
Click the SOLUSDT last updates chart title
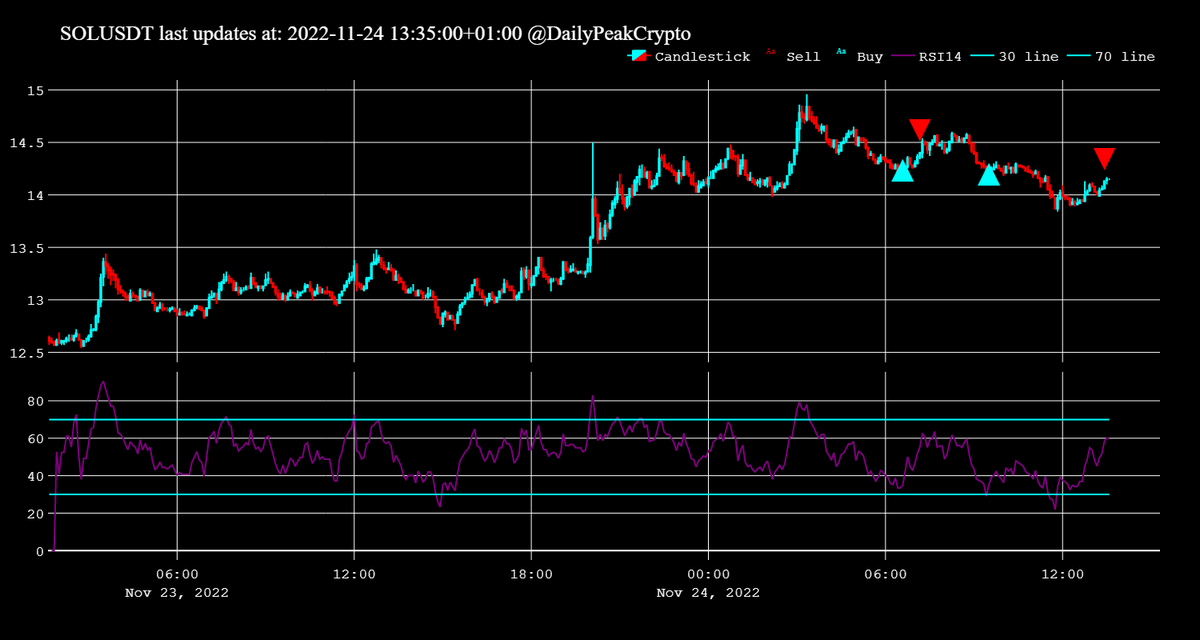pos(375,34)
